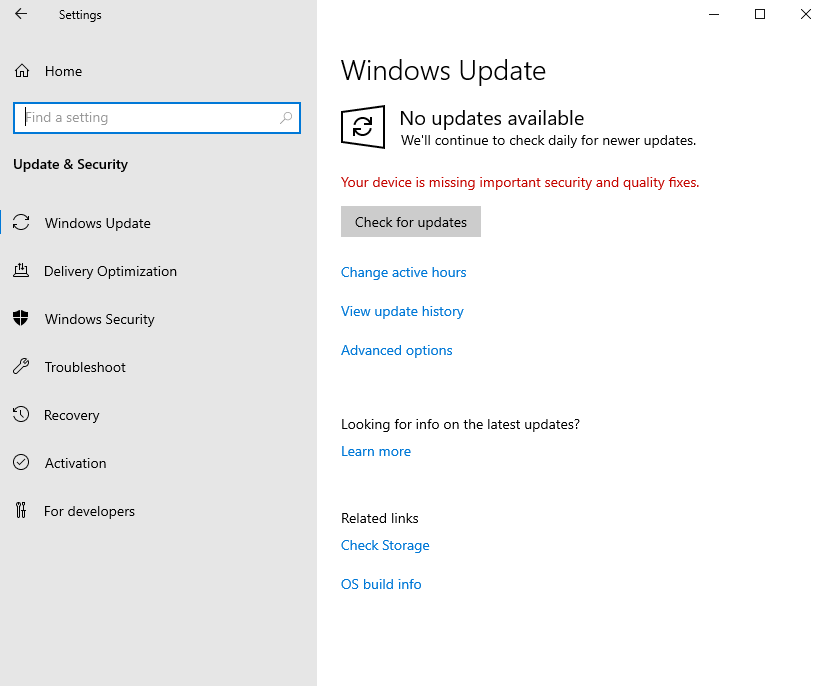
Task: Open Windows Update section label
Action: click(97, 223)
